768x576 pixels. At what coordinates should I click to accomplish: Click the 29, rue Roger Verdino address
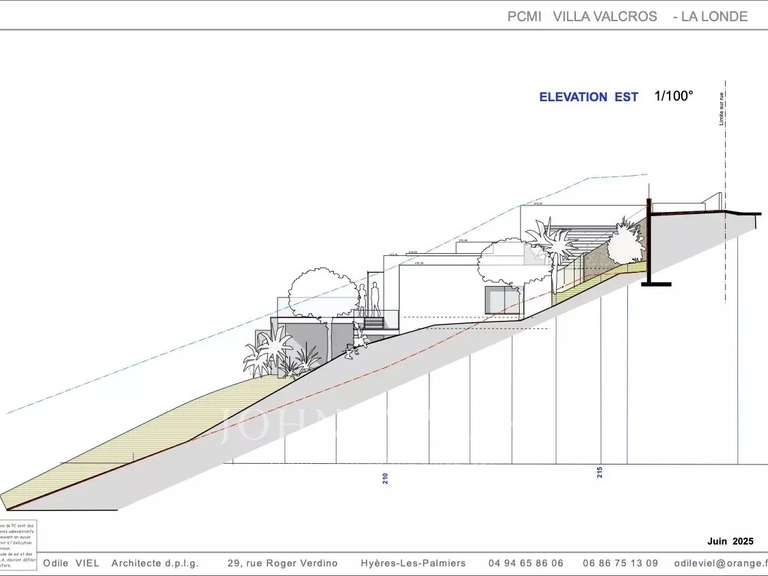[x=283, y=563]
